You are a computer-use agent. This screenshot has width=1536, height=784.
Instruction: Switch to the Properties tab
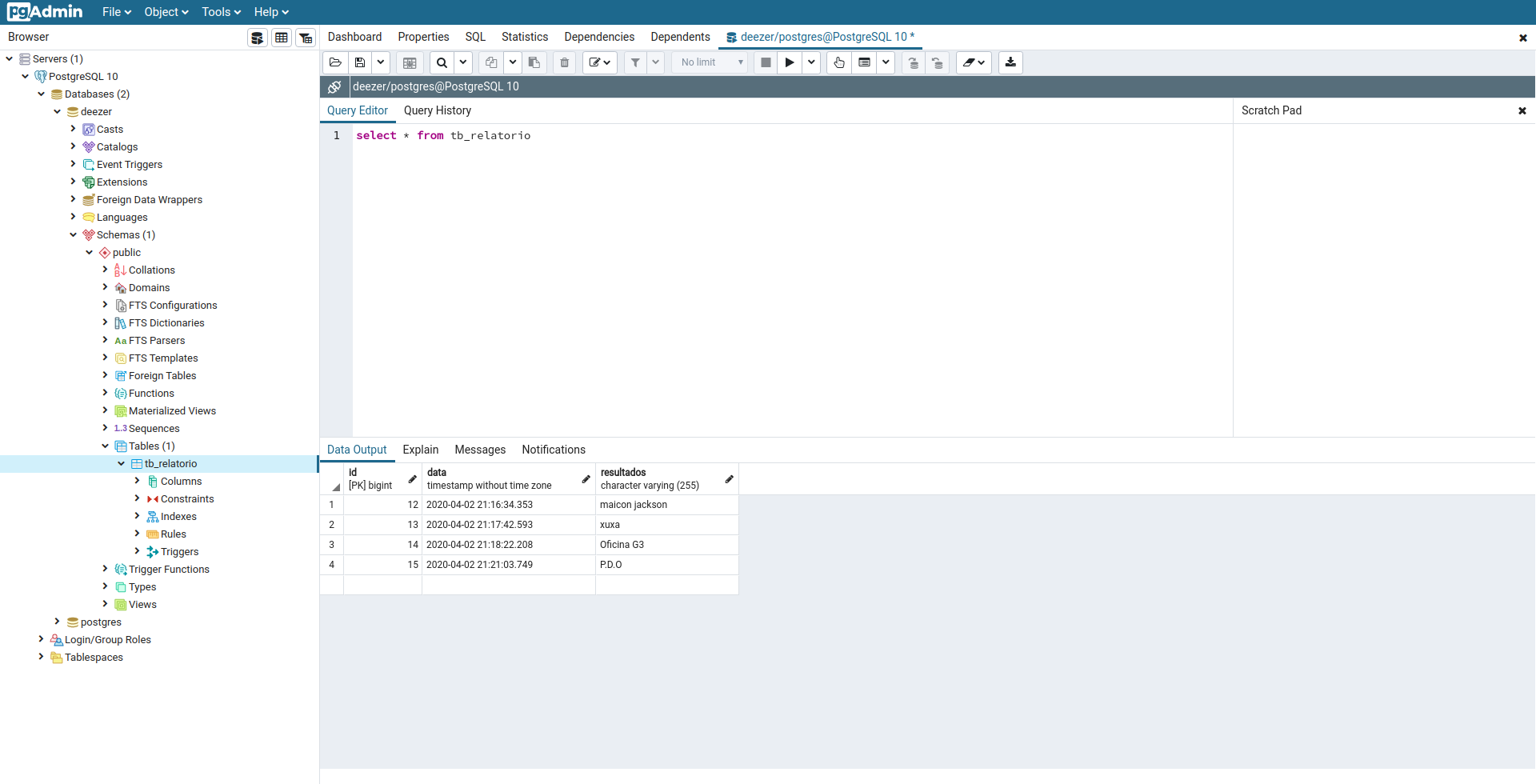coord(423,37)
